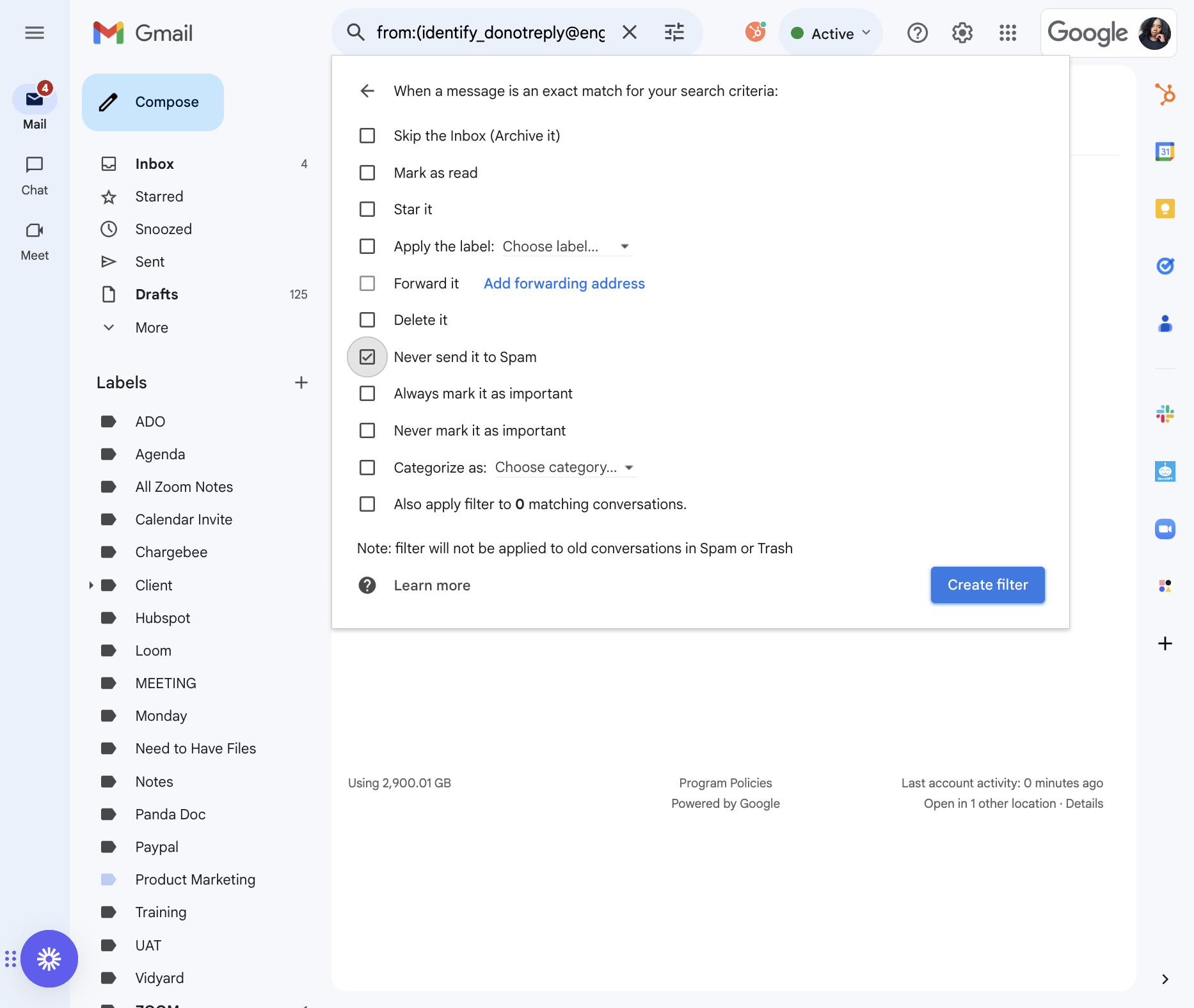Switch to the Meet tab

click(x=35, y=242)
